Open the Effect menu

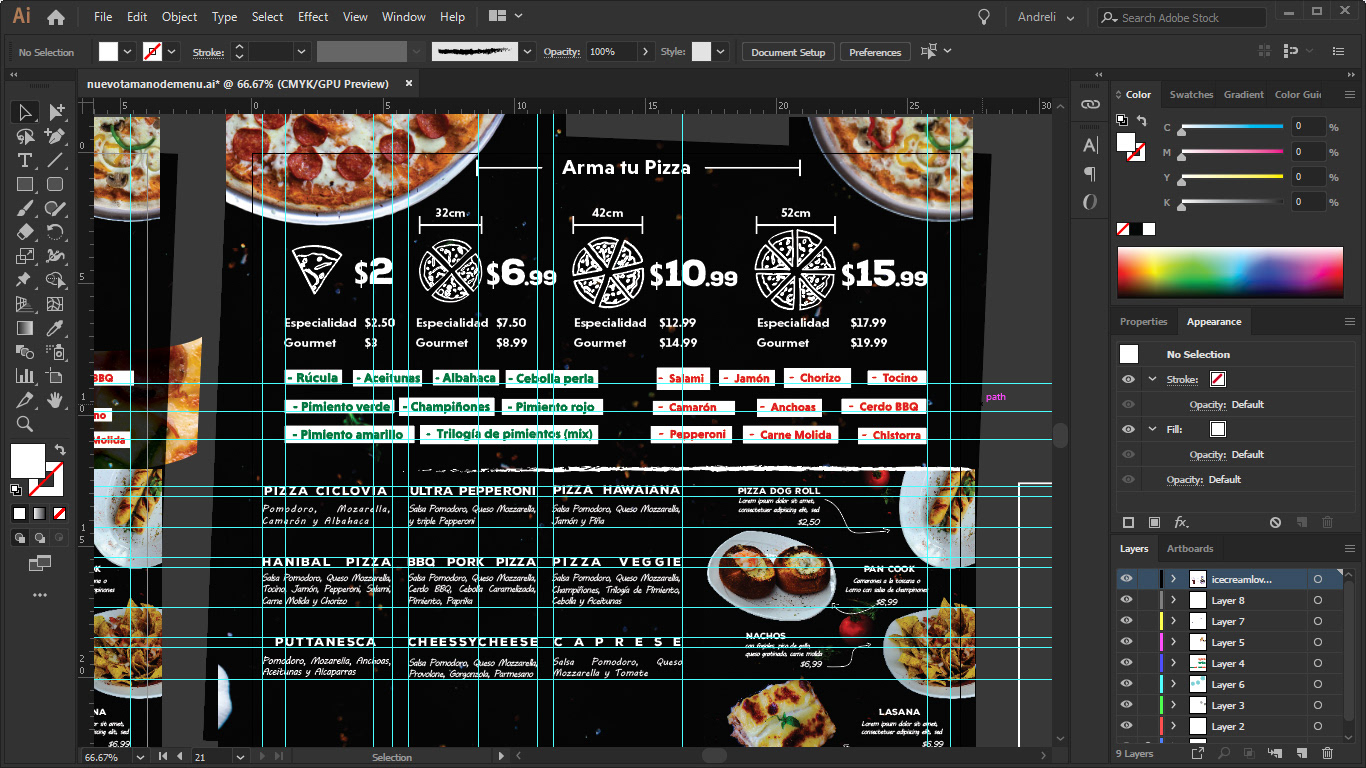tap(313, 17)
